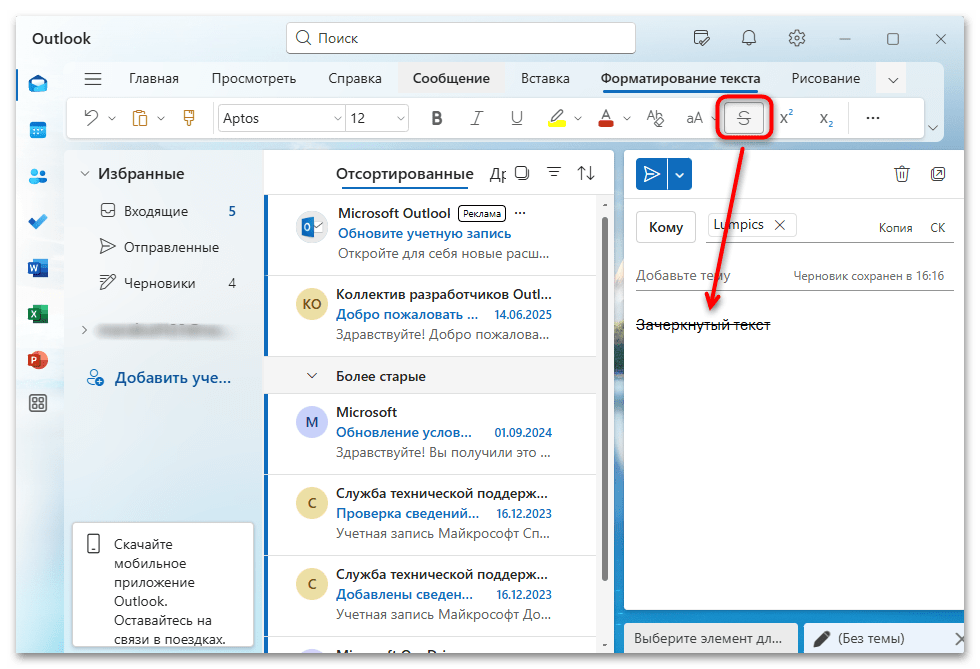Open the send options dropdown arrow
This screenshot has height=669, width=980.
coord(679,174)
